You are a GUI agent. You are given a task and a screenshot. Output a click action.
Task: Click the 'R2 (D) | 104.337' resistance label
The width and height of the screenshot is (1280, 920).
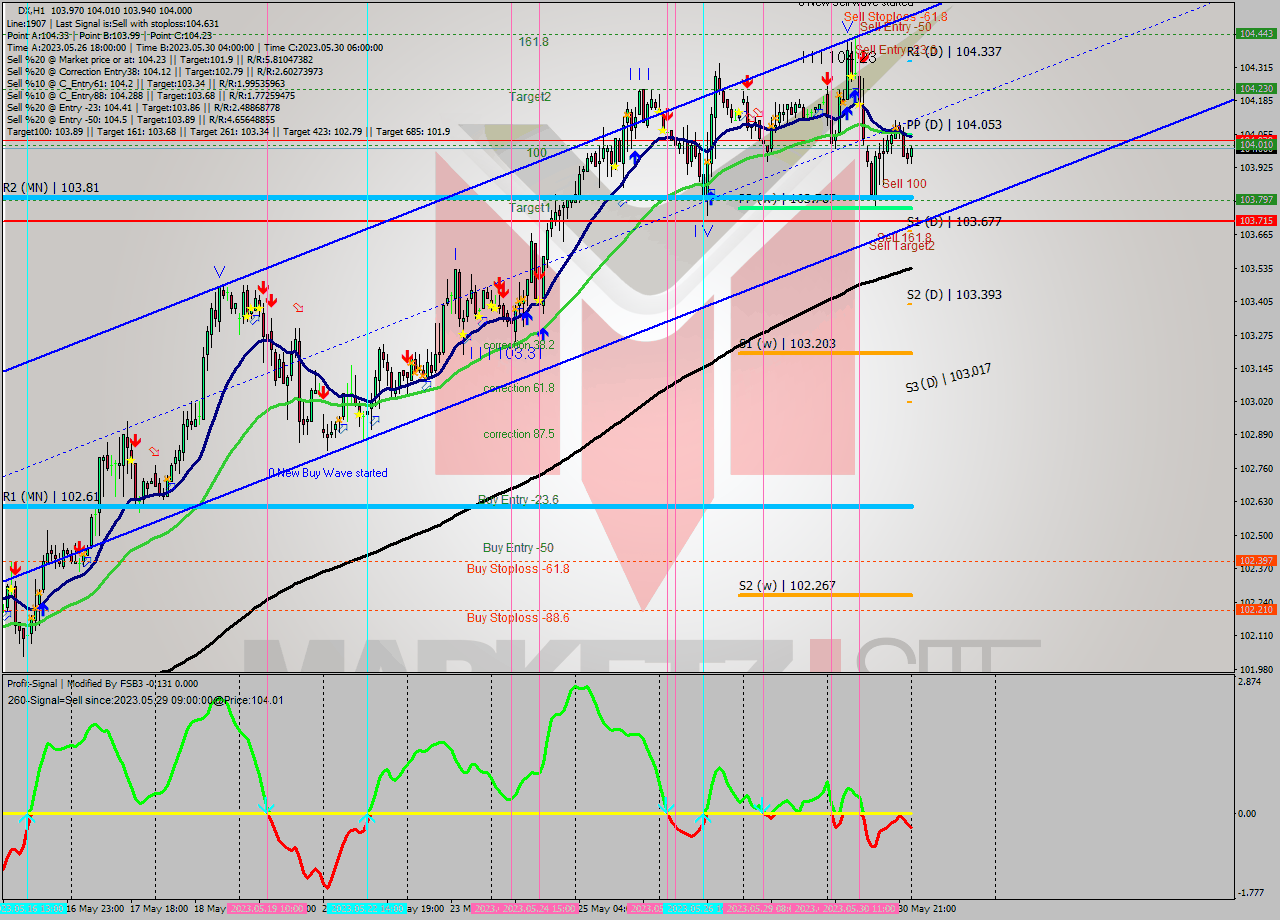pos(954,51)
